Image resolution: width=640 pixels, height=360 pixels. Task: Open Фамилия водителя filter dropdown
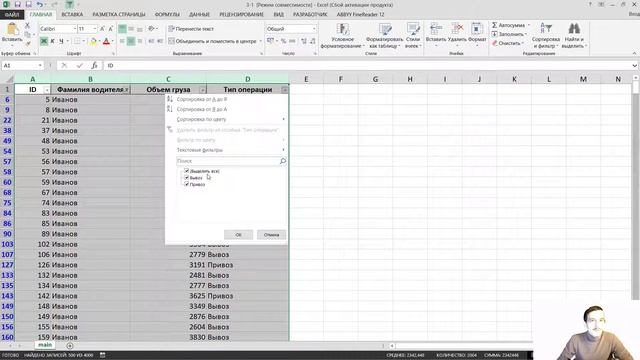[127, 90]
